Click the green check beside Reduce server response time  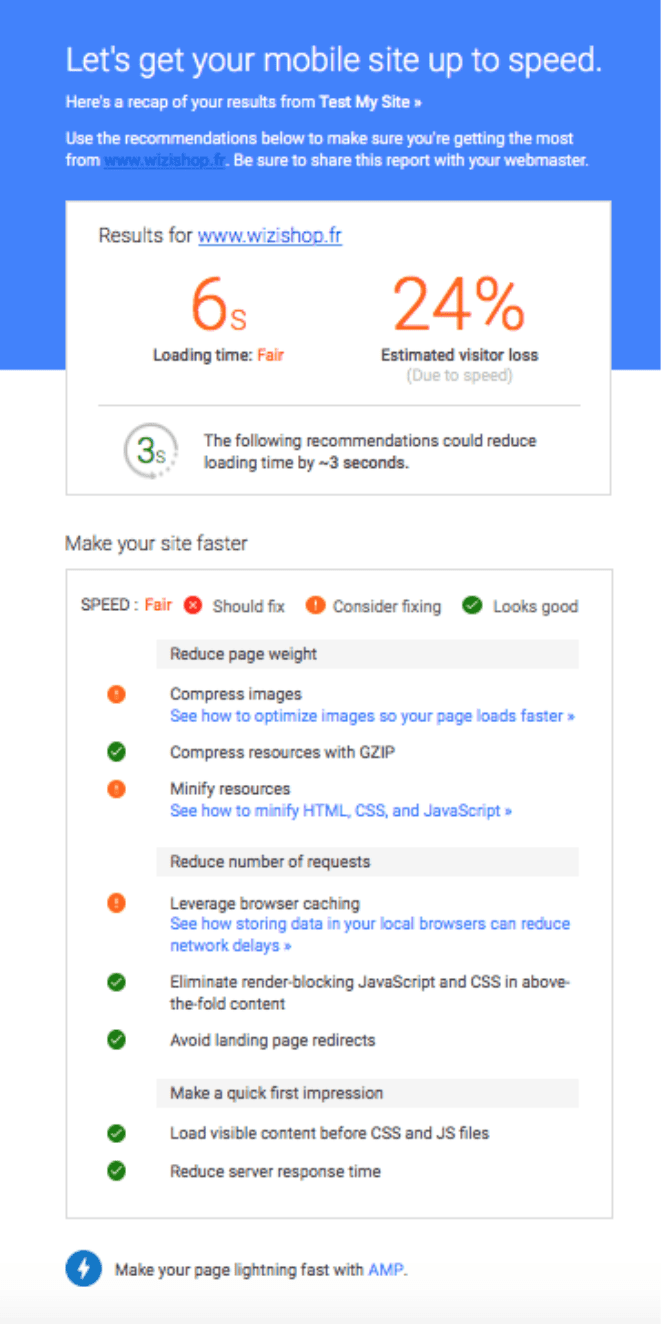[116, 1171]
